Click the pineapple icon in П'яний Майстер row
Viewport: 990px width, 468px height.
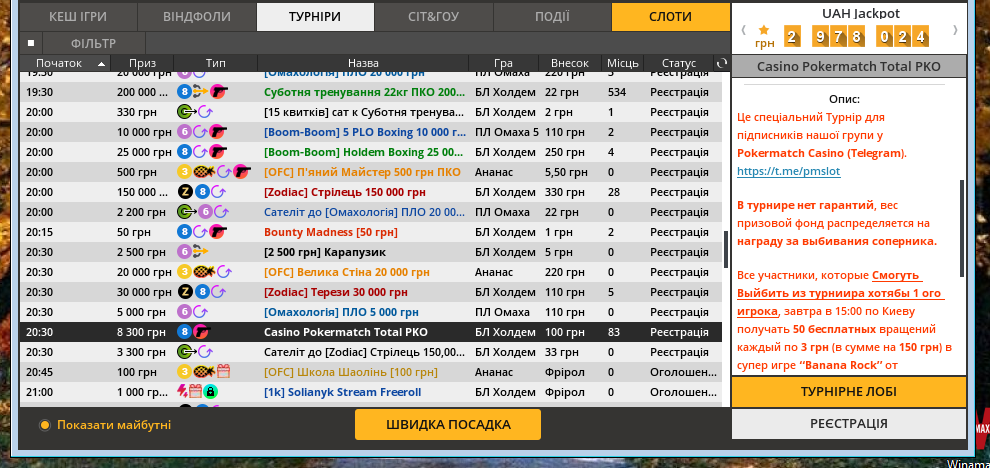click(202, 172)
